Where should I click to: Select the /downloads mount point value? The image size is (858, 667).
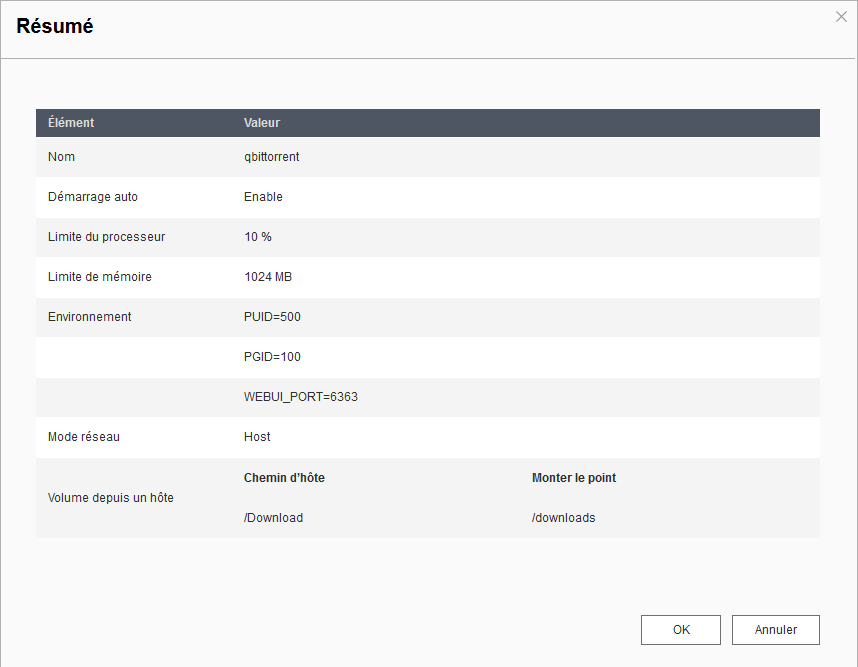click(563, 518)
